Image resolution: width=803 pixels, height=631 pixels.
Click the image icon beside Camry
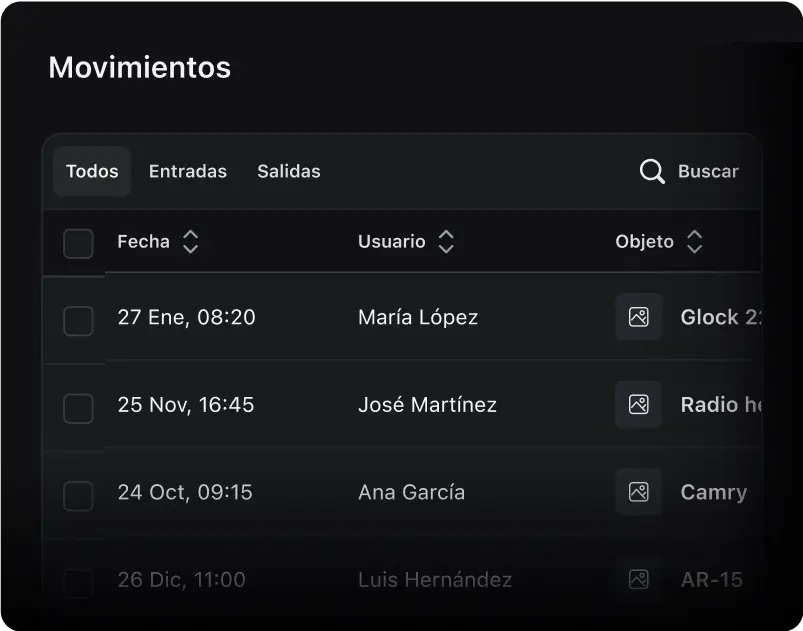coord(638,492)
